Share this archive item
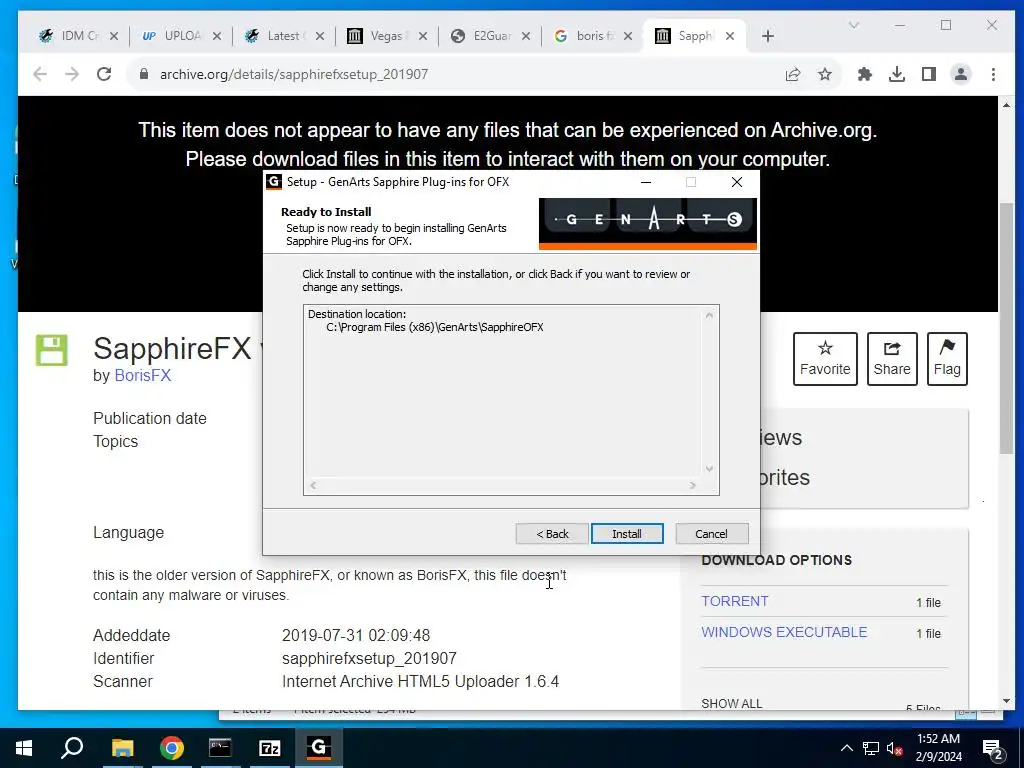Viewport: 1024px width, 768px height. click(891, 359)
